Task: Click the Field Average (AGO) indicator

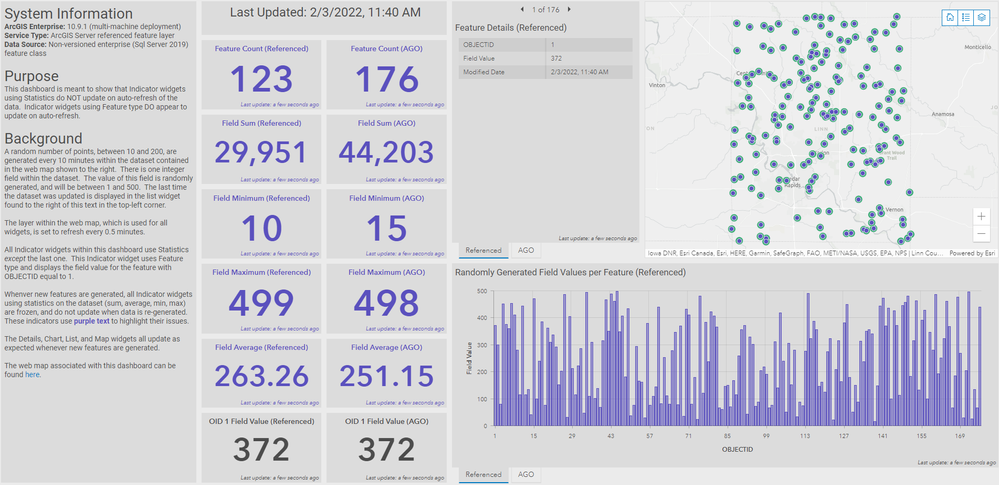Action: pyautogui.click(x=386, y=373)
